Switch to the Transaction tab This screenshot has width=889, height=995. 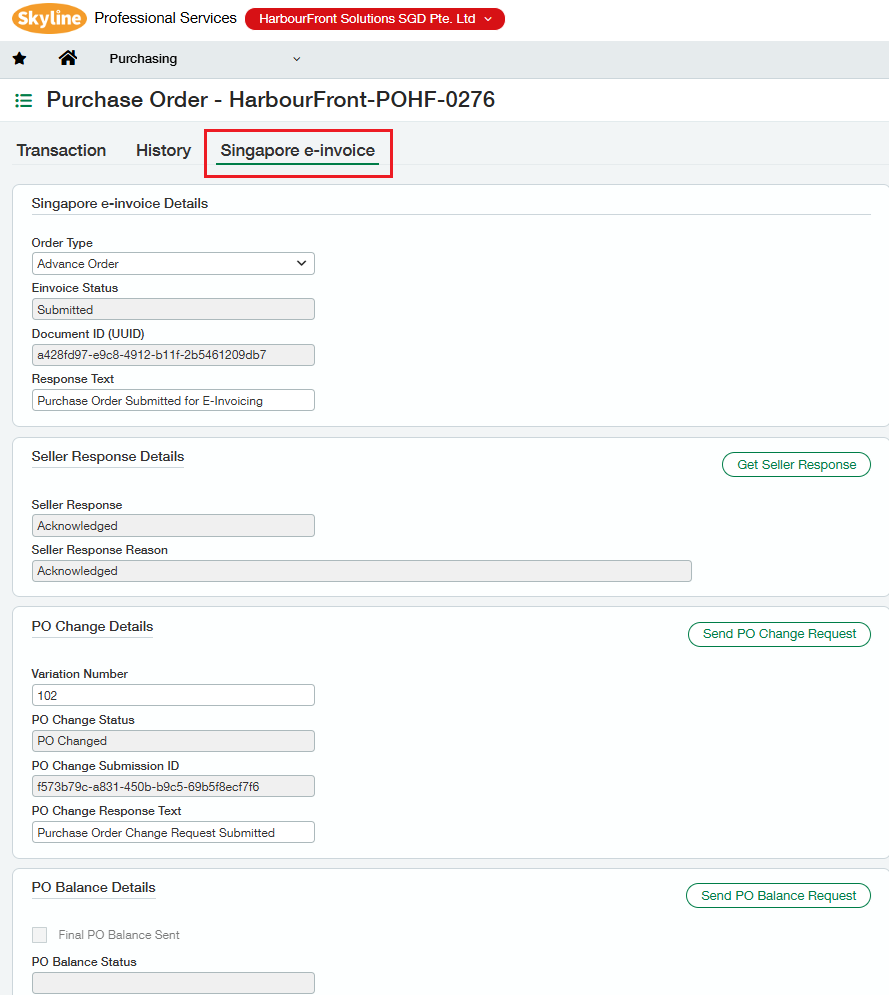coord(62,150)
